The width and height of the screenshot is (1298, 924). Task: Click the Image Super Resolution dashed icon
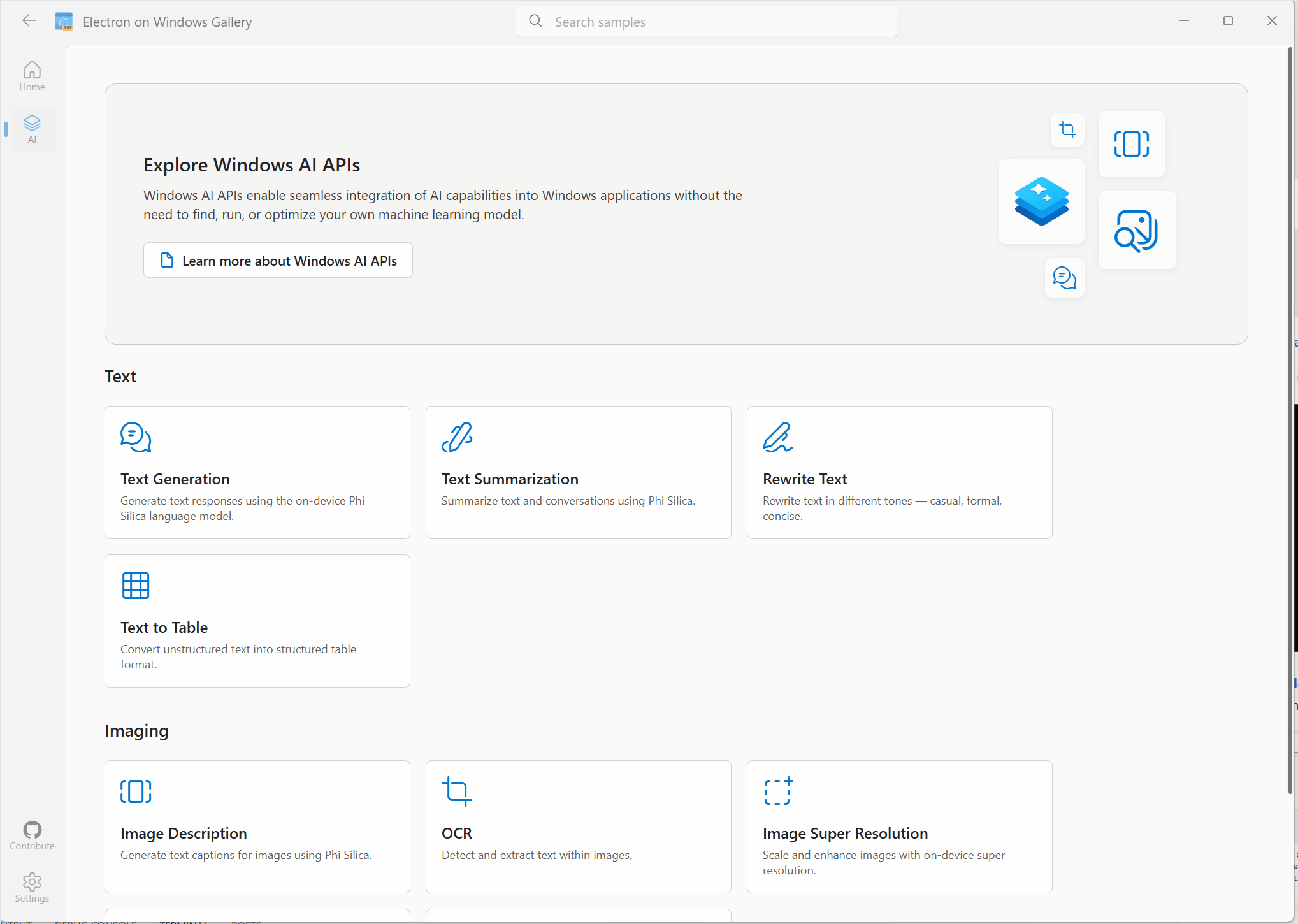(x=778, y=791)
